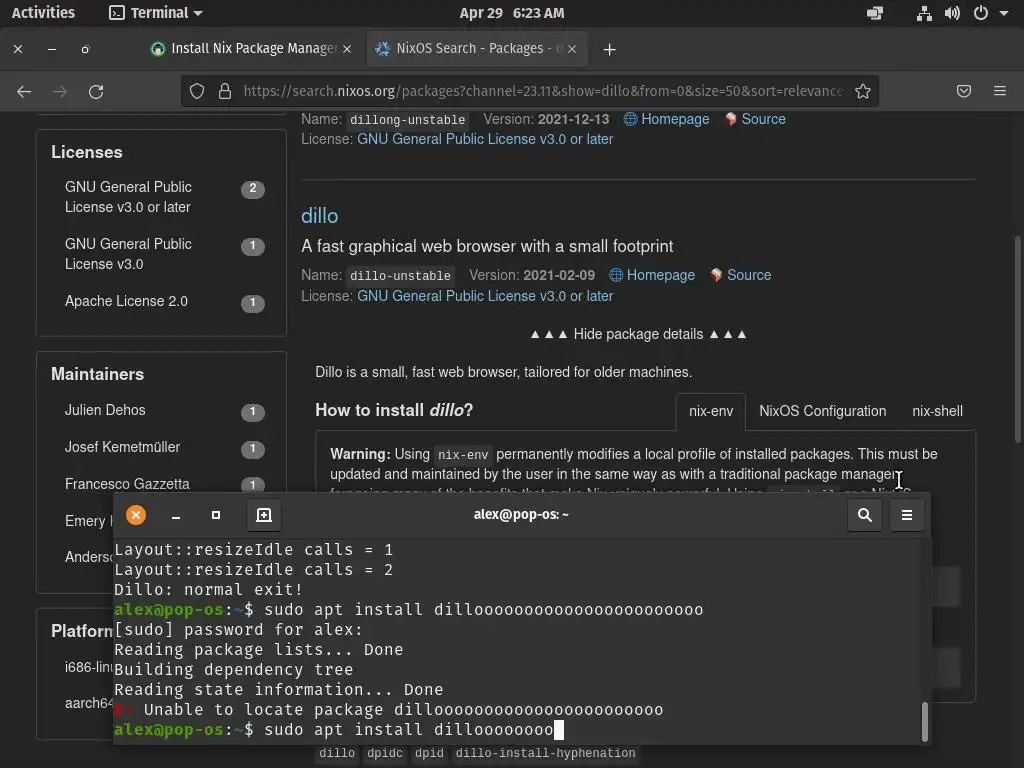Screen dimensions: 1024x768
Task: Select the nix-shell install tab
Action: (937, 411)
